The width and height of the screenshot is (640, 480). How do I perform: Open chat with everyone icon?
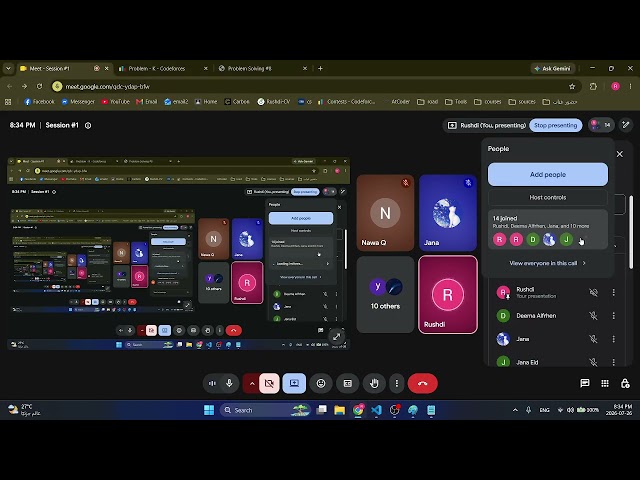tap(585, 383)
